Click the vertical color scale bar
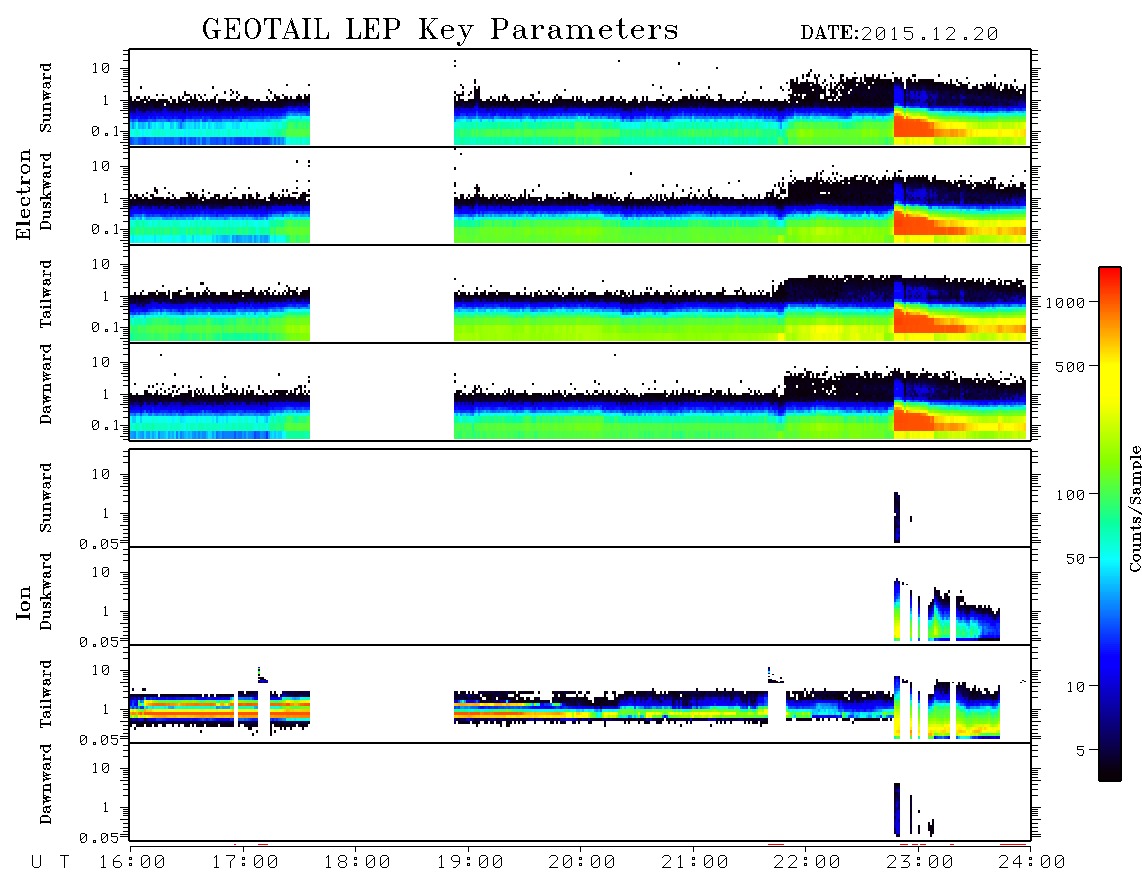The width and height of the screenshot is (1142, 880). coord(1110,524)
